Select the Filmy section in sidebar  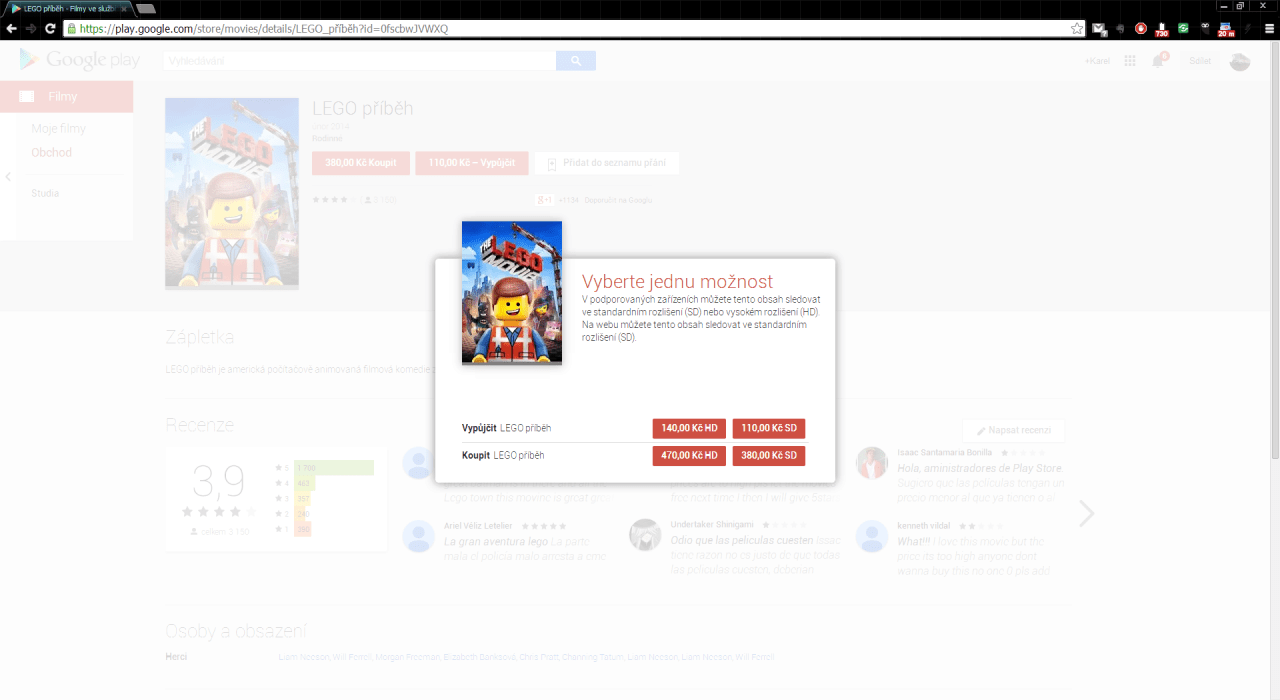(66, 96)
